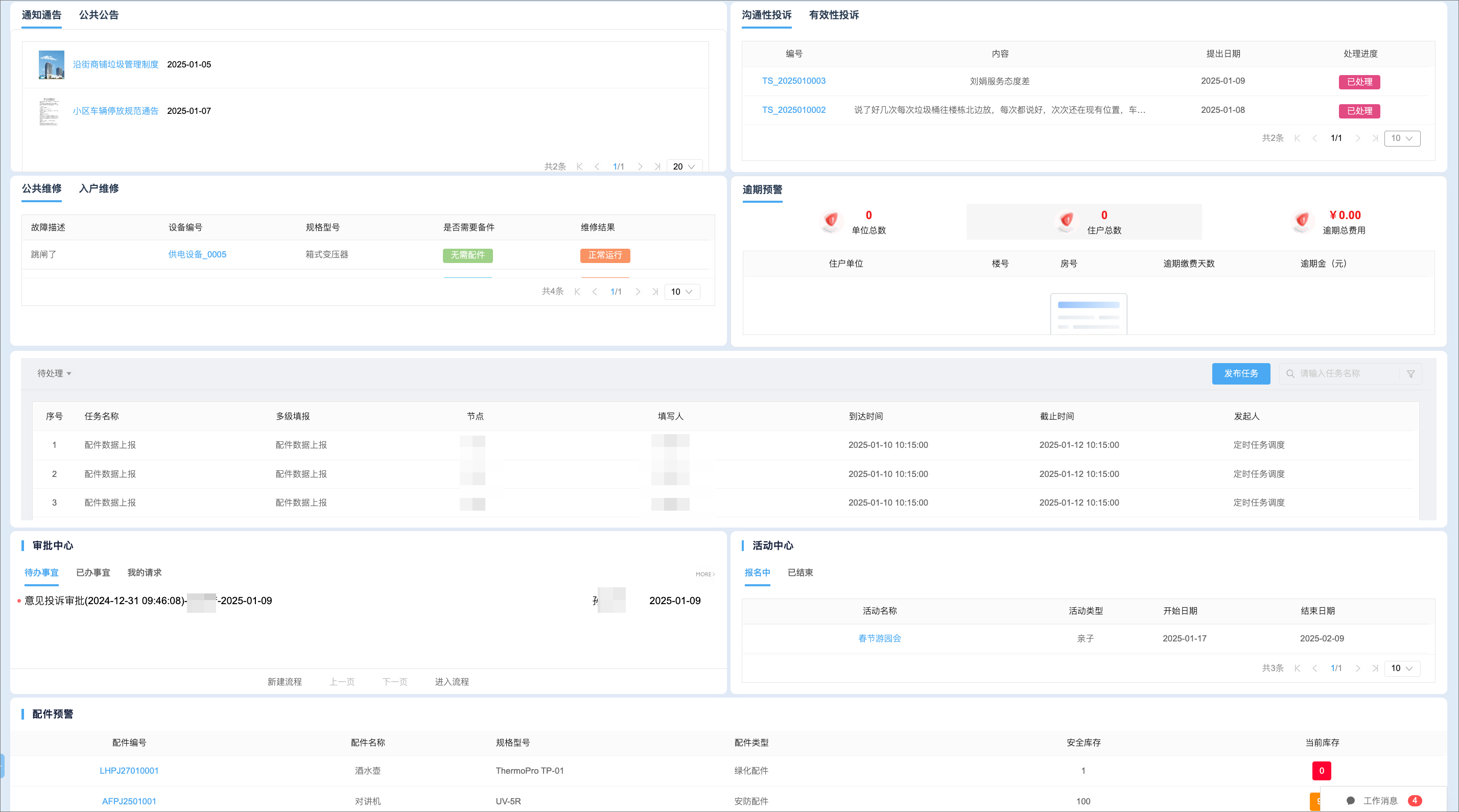Open page size 10 dropdown in complaints table
Screen dimensions: 1459x812
[1402, 138]
